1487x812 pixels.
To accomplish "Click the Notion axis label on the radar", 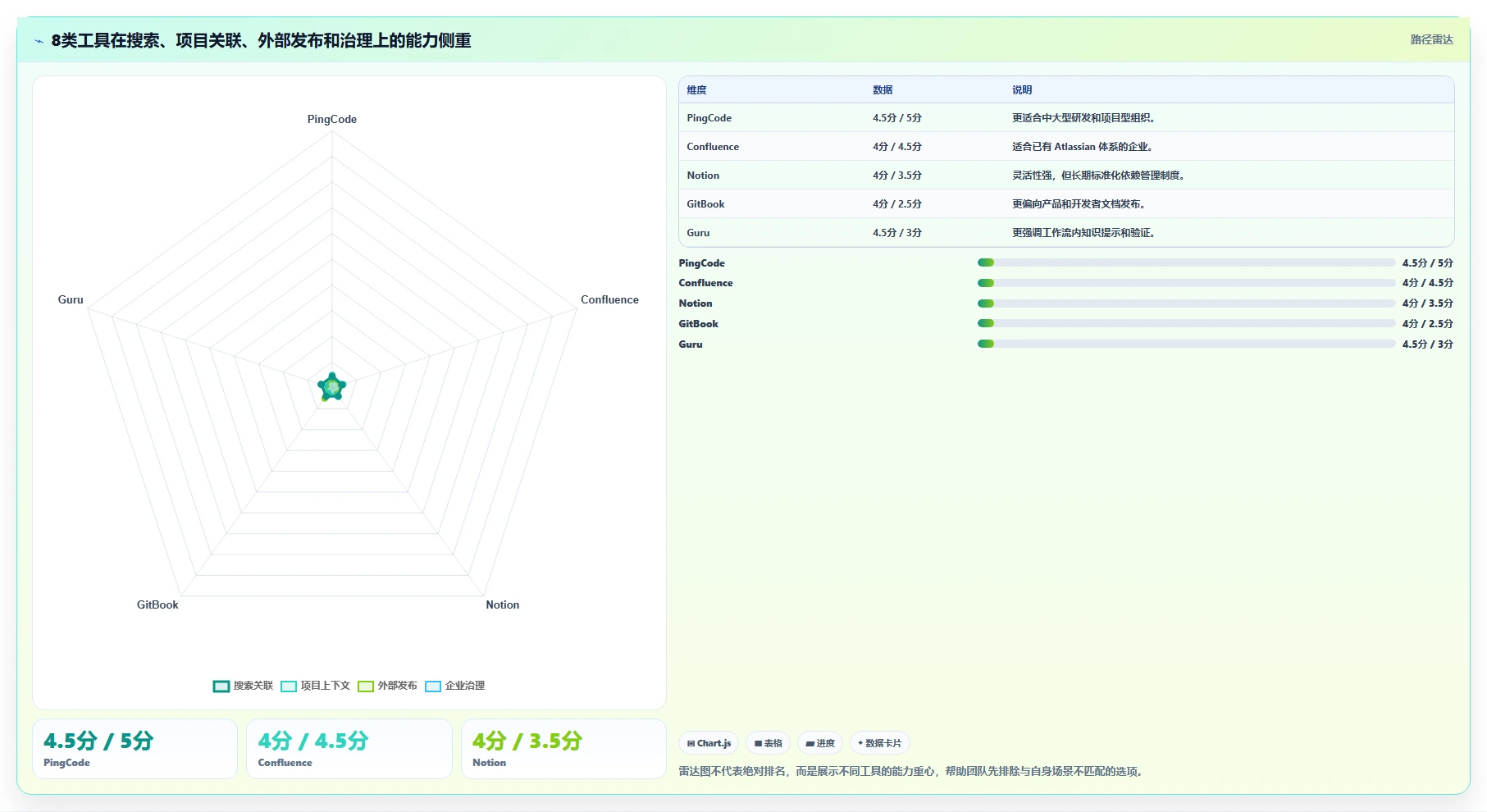I will (x=502, y=604).
